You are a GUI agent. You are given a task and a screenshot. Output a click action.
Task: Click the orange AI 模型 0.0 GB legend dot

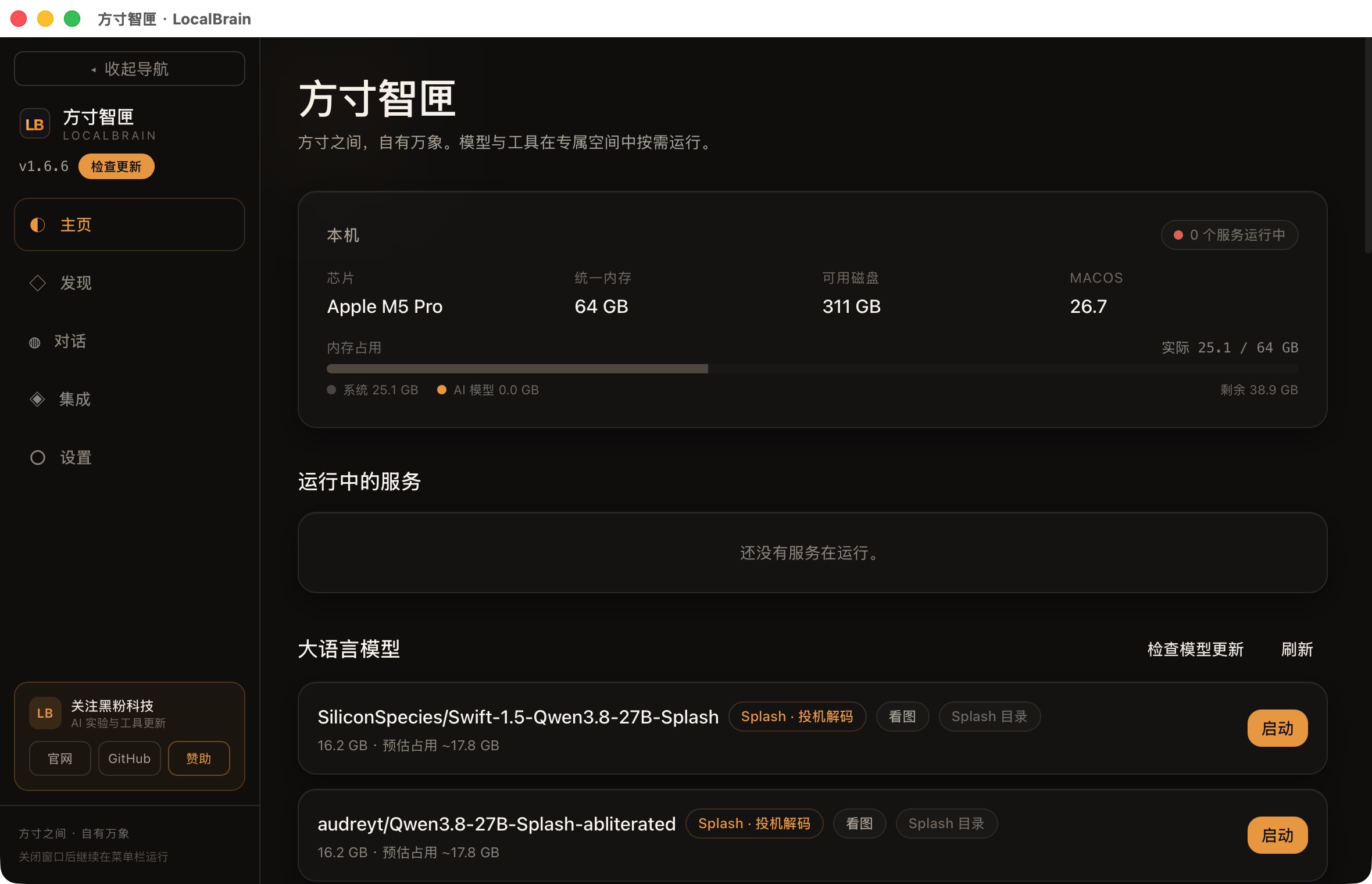tap(442, 390)
